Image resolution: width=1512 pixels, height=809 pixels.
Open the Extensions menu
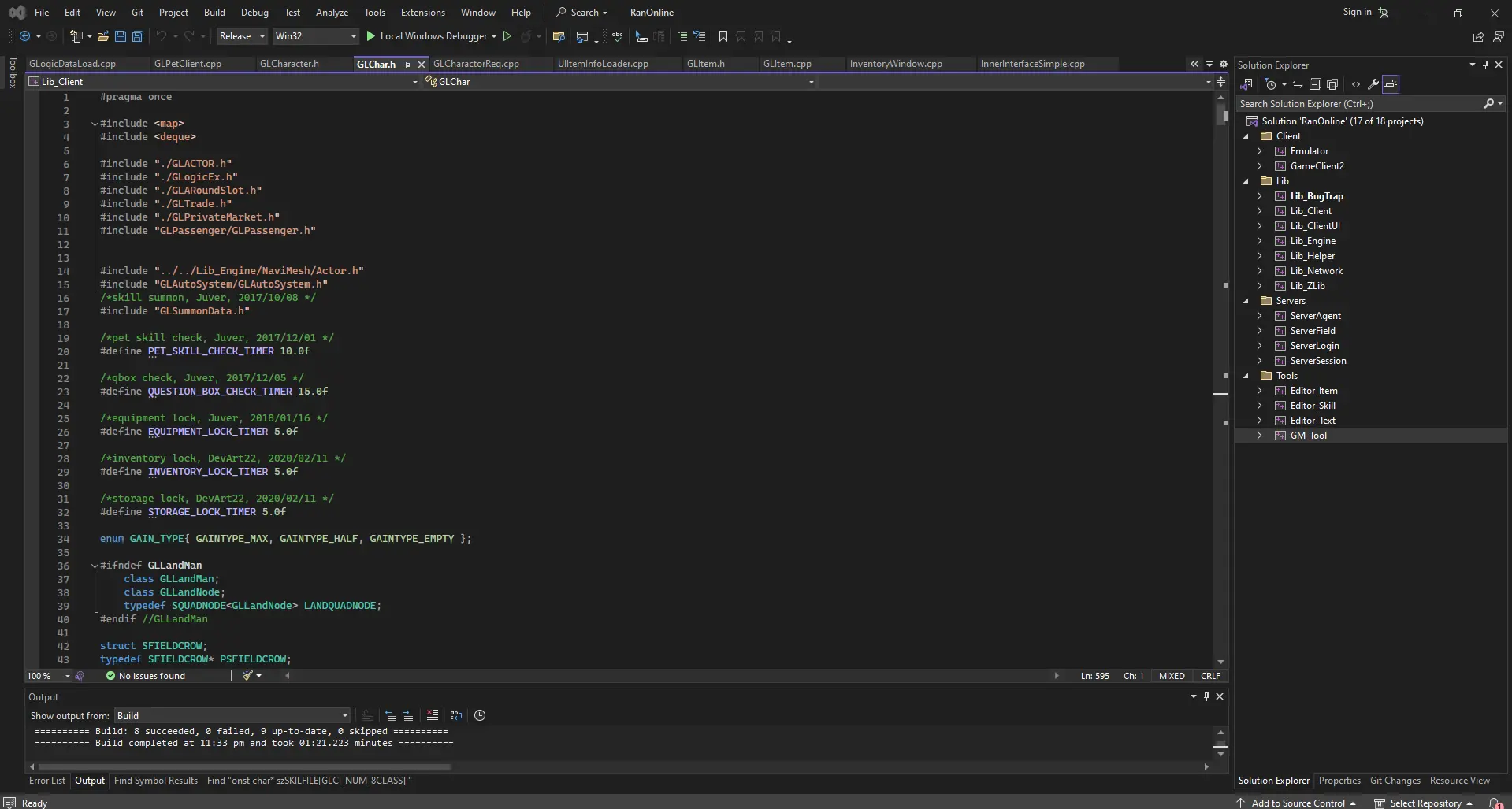422,13
